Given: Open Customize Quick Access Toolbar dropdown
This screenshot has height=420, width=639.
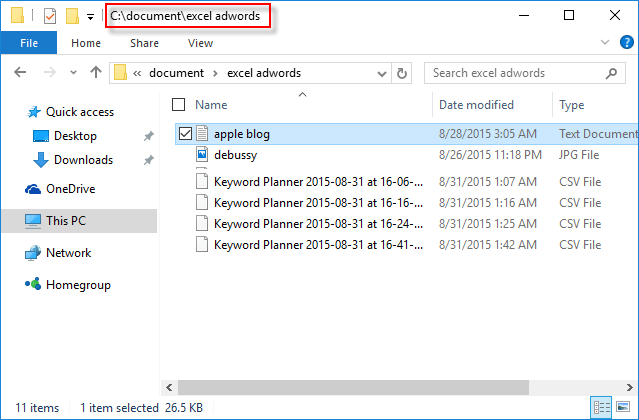Looking at the screenshot, I should point(91,17).
